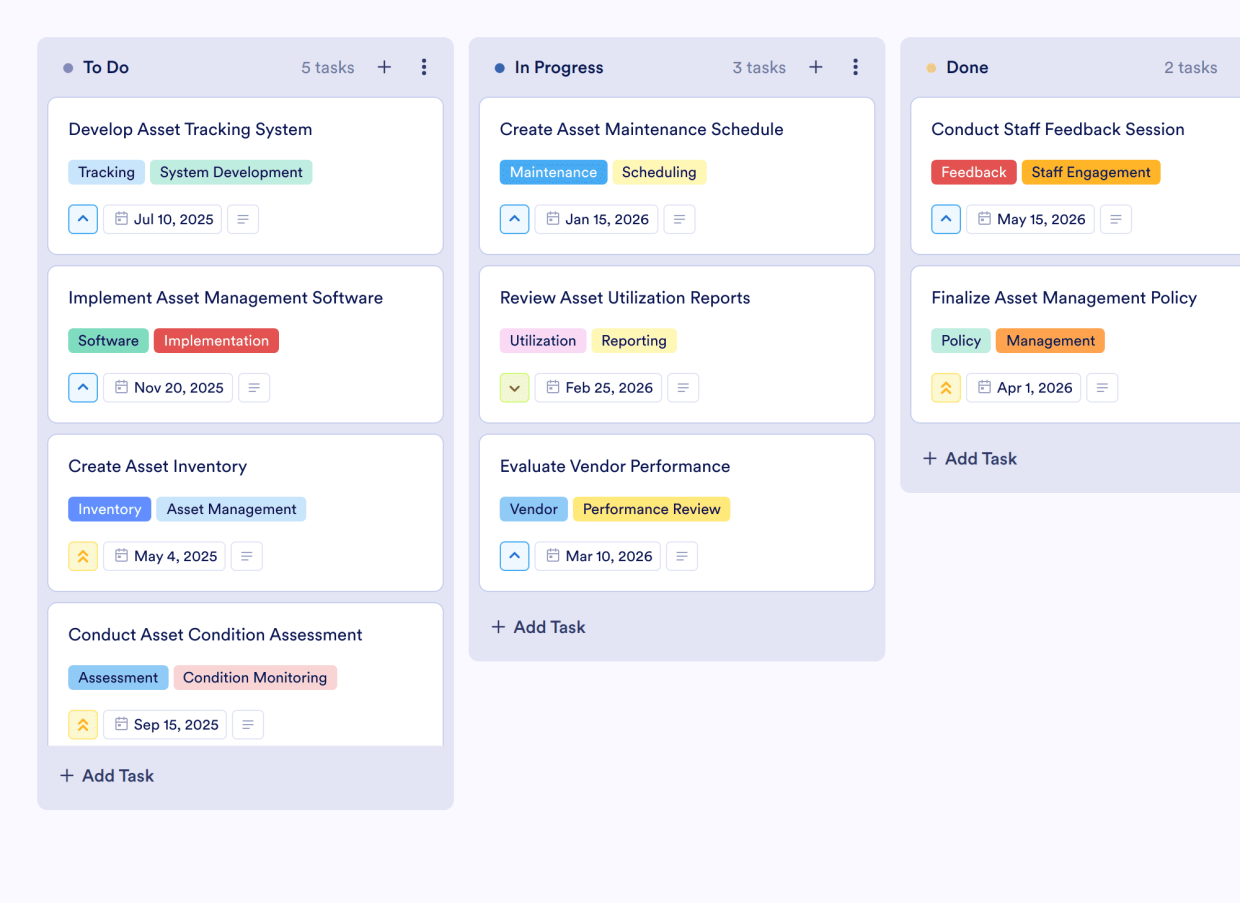Open the description icon on Conduct Staff Feedback Session
Image resolution: width=1240 pixels, height=903 pixels.
click(1115, 219)
